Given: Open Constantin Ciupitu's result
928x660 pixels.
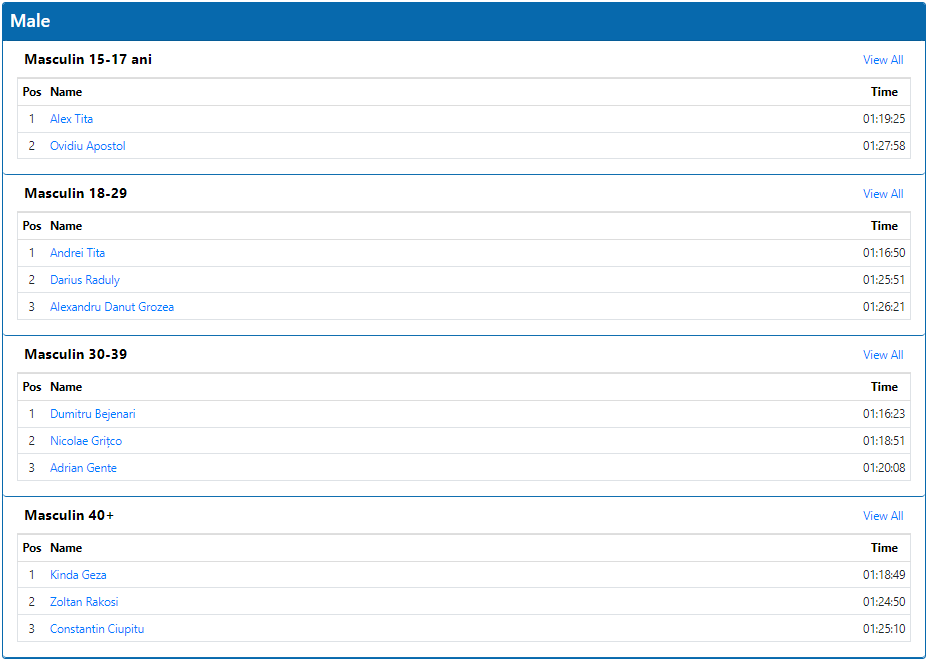Looking at the screenshot, I should [x=97, y=629].
